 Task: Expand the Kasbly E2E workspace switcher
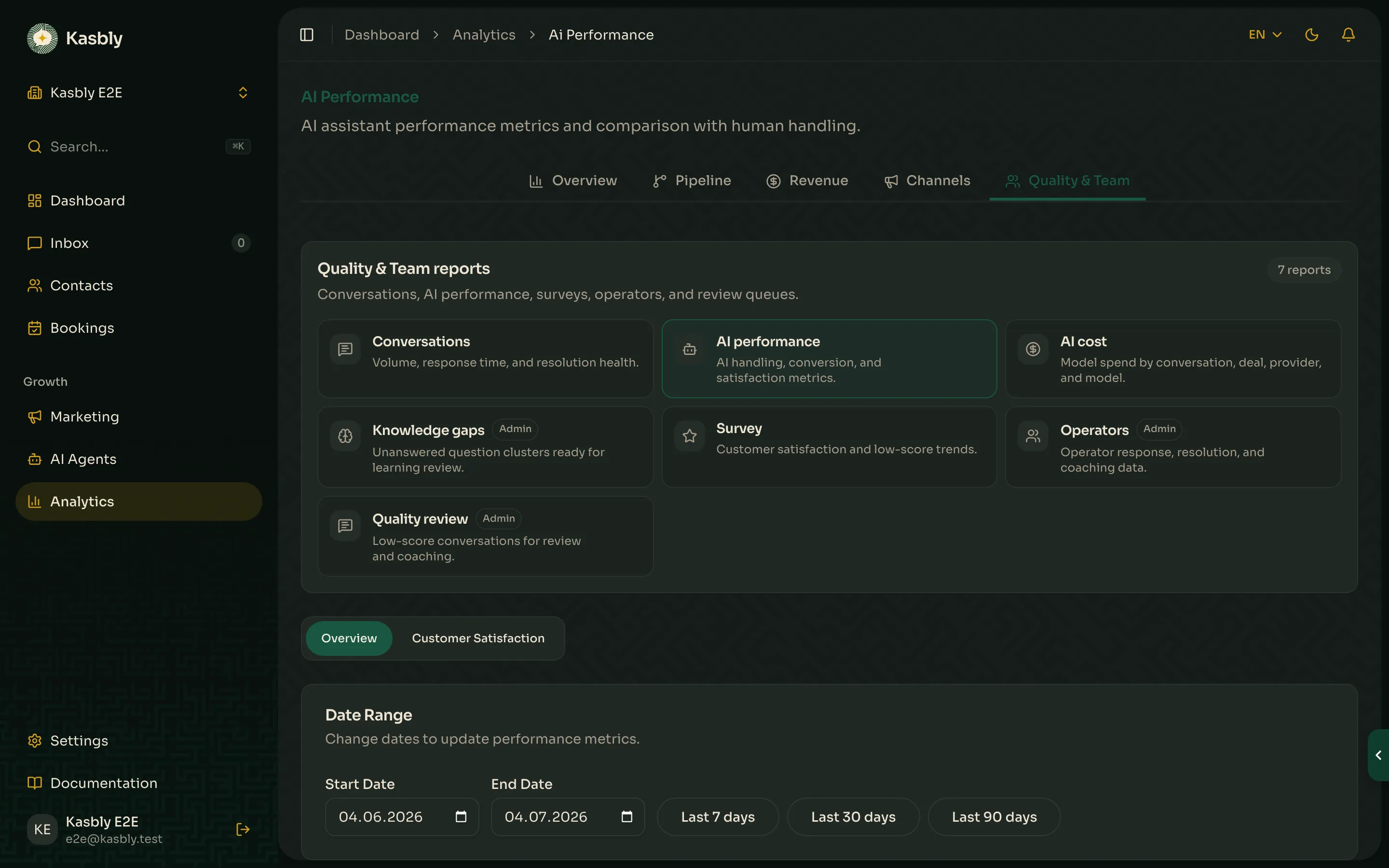(138, 93)
